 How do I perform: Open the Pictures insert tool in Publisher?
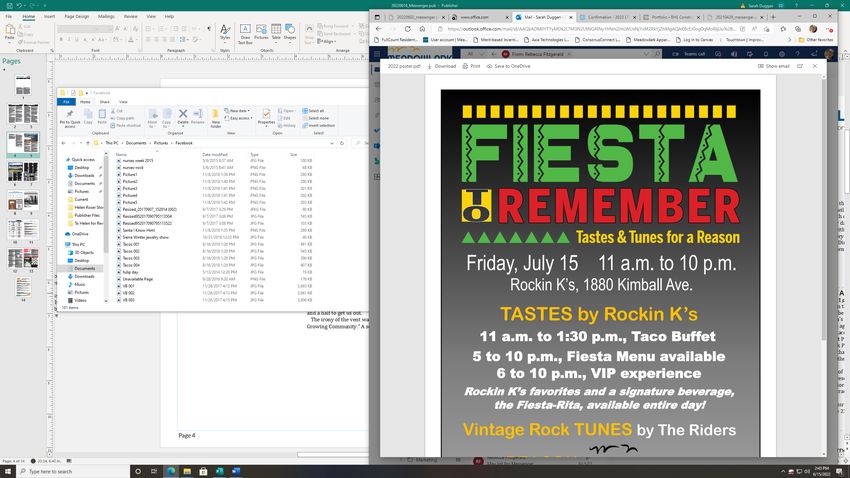261,35
